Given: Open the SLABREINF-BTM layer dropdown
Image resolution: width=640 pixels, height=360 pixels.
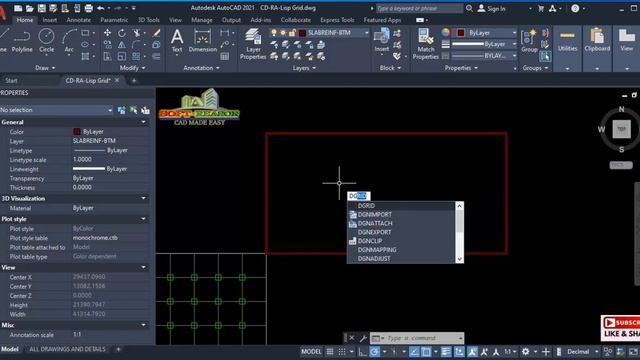Looking at the screenshot, I should pyautogui.click(x=366, y=33).
